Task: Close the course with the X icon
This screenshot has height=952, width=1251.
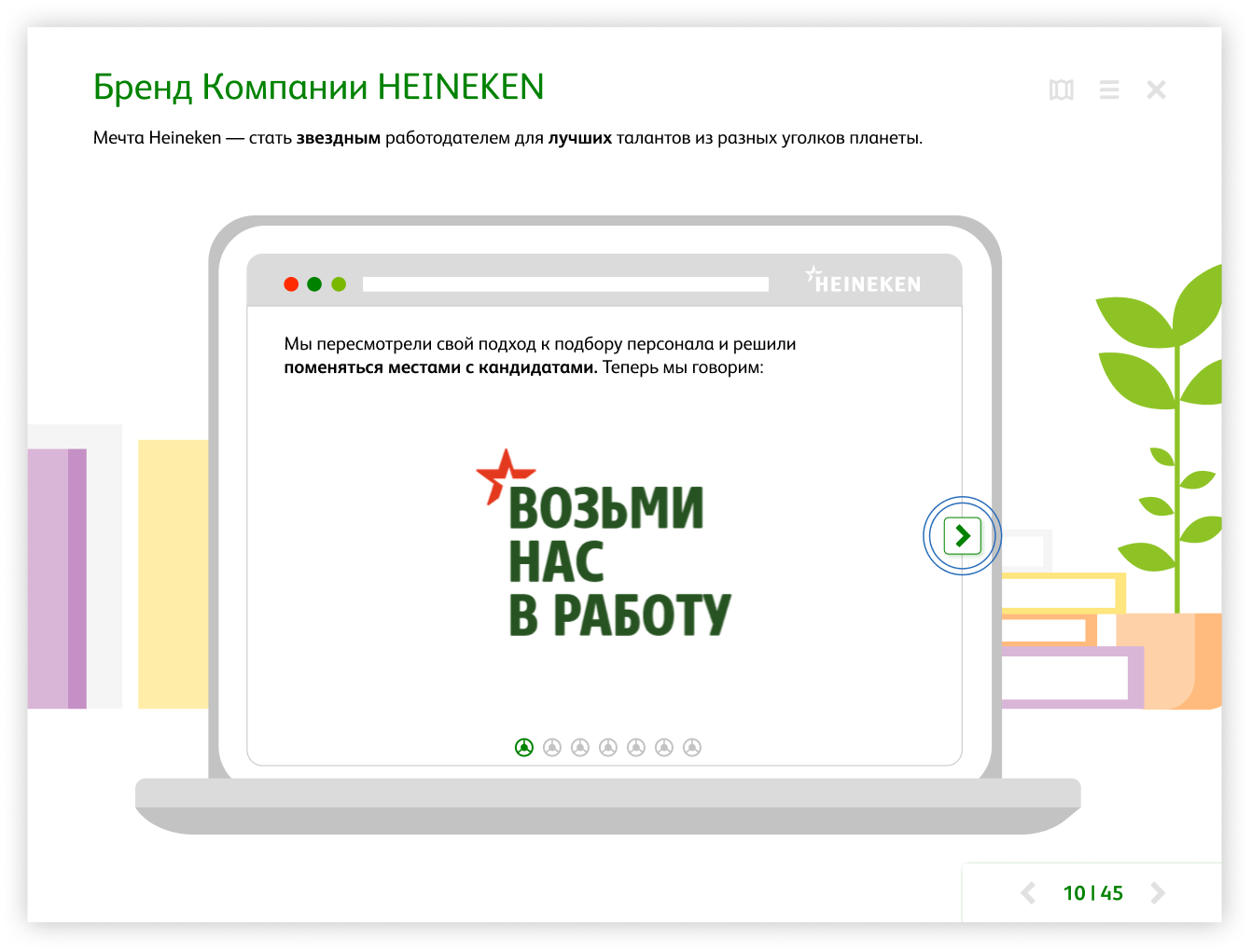Action: [x=1156, y=90]
